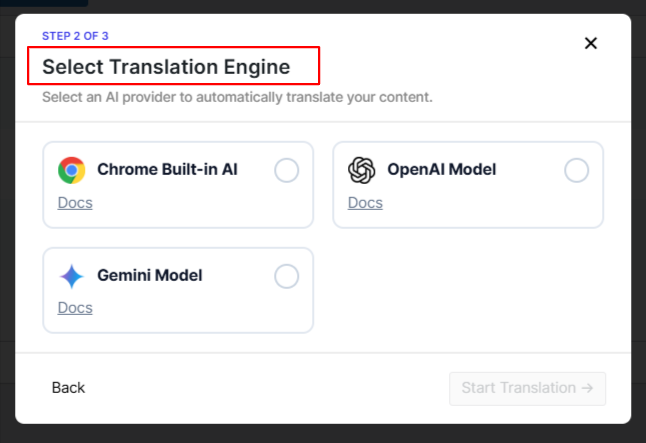This screenshot has height=443, width=646.
Task: Select the OpenAI Model radio button
Action: click(576, 171)
